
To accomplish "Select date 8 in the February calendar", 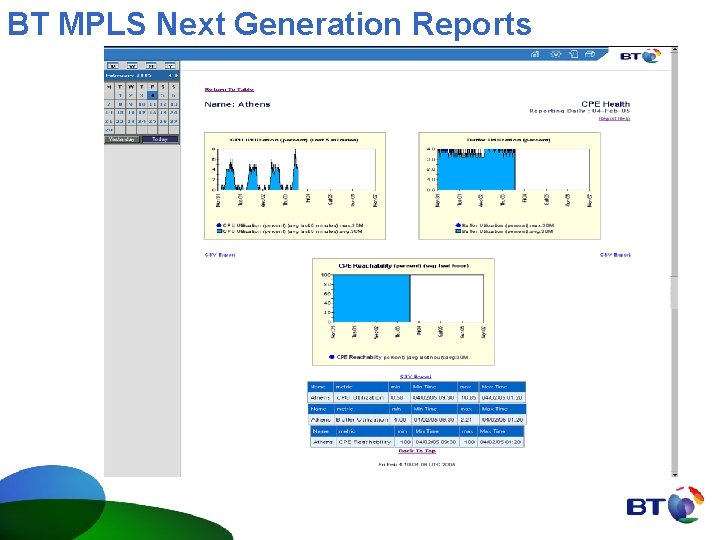I will tap(120, 104).
